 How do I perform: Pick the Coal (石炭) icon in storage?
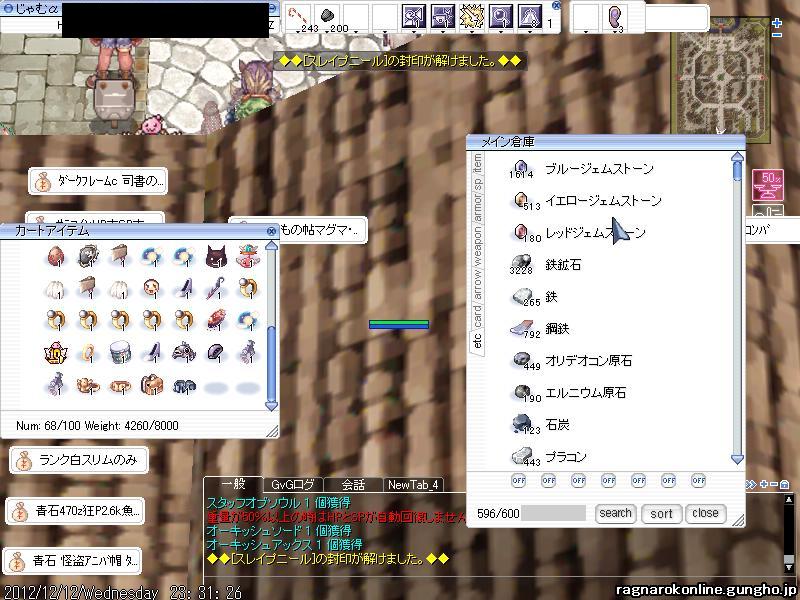[522, 423]
